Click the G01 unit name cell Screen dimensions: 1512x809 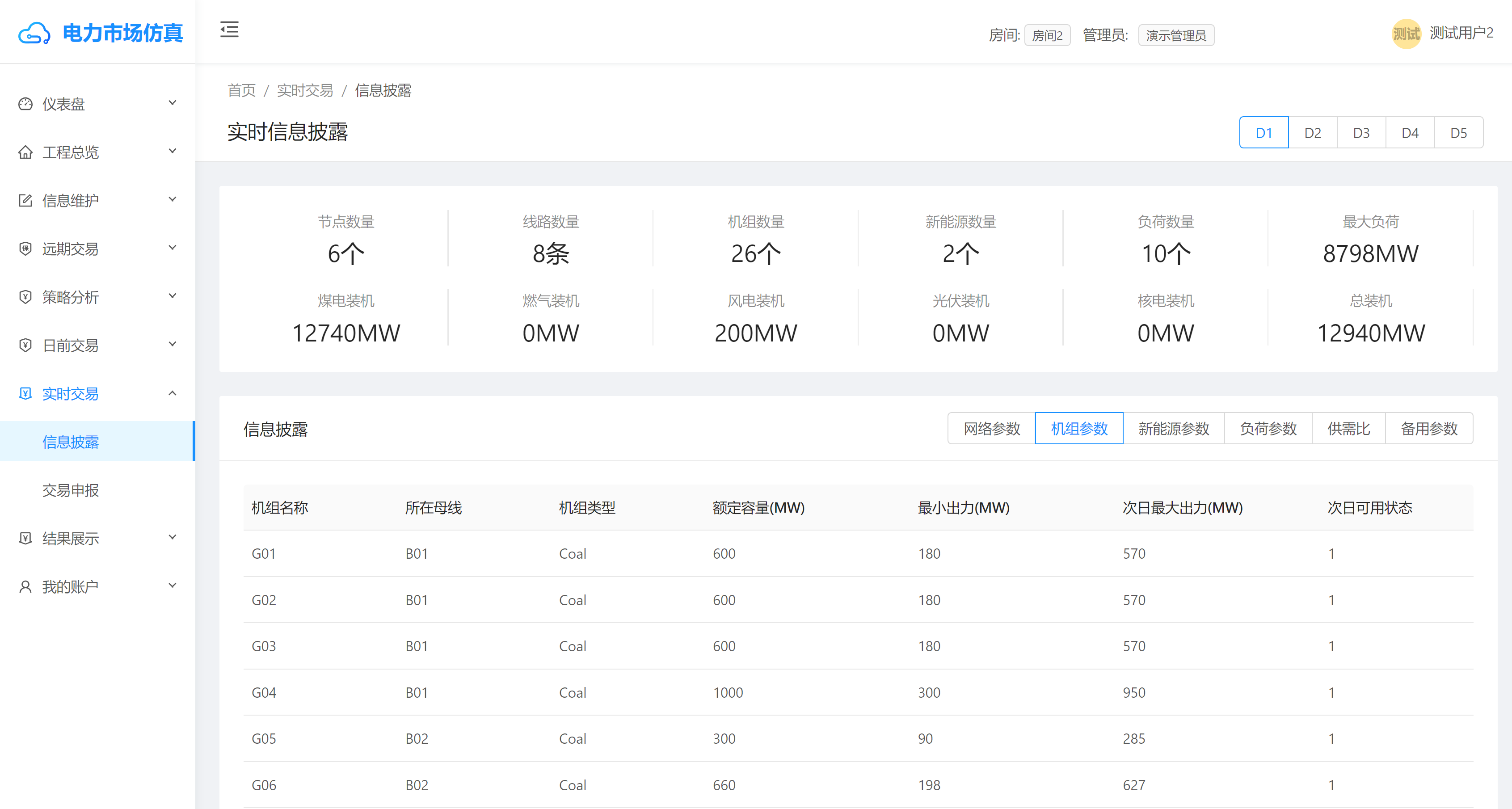pyautogui.click(x=264, y=554)
